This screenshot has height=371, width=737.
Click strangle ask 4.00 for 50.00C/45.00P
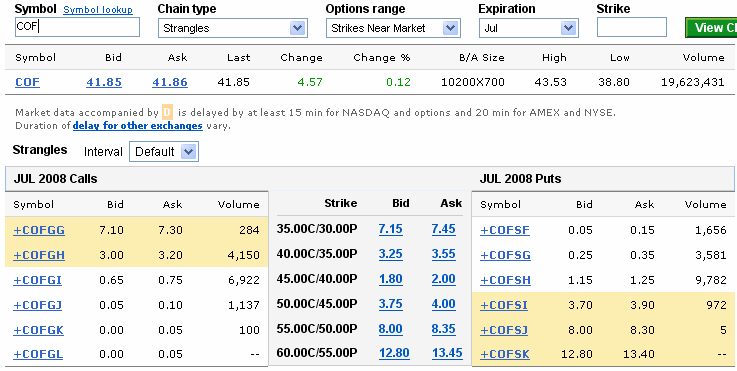click(444, 304)
